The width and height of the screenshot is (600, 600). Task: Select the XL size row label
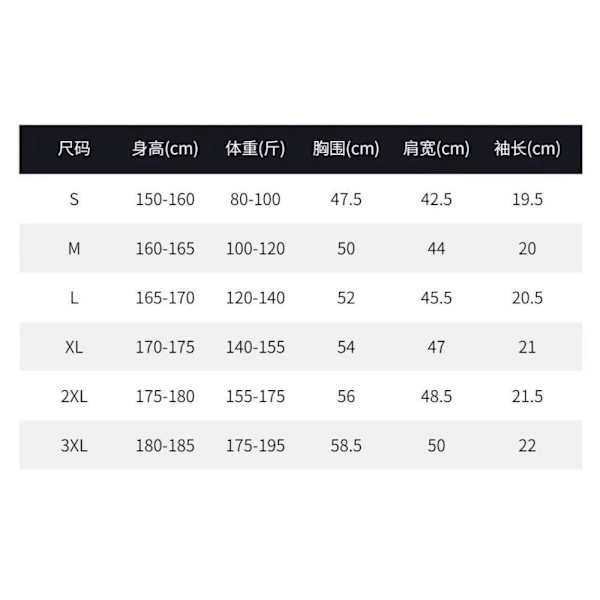point(74,347)
